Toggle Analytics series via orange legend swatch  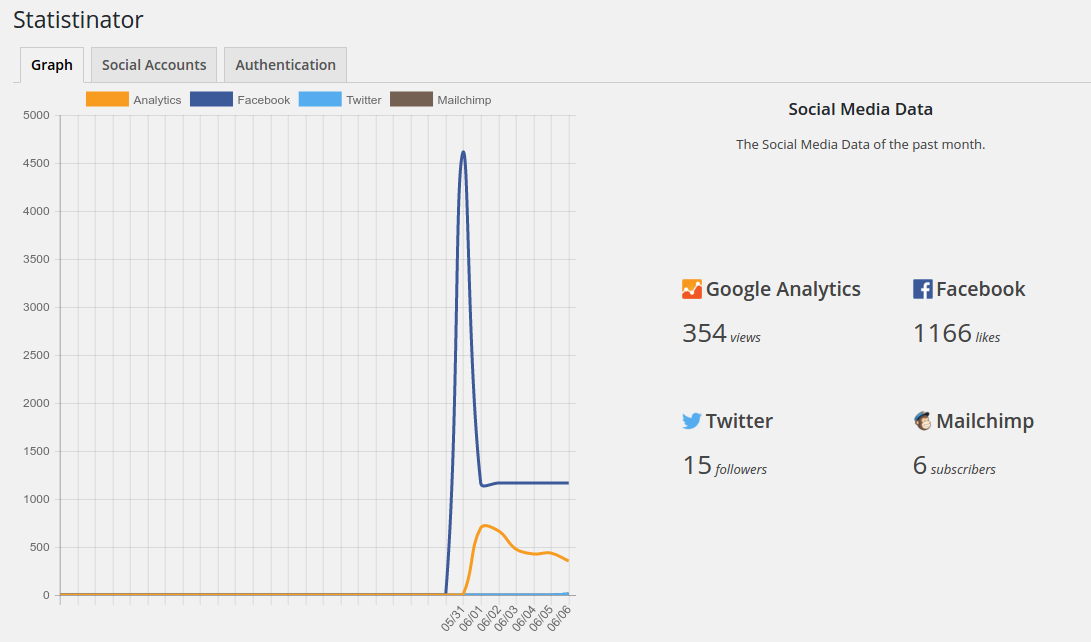107,99
